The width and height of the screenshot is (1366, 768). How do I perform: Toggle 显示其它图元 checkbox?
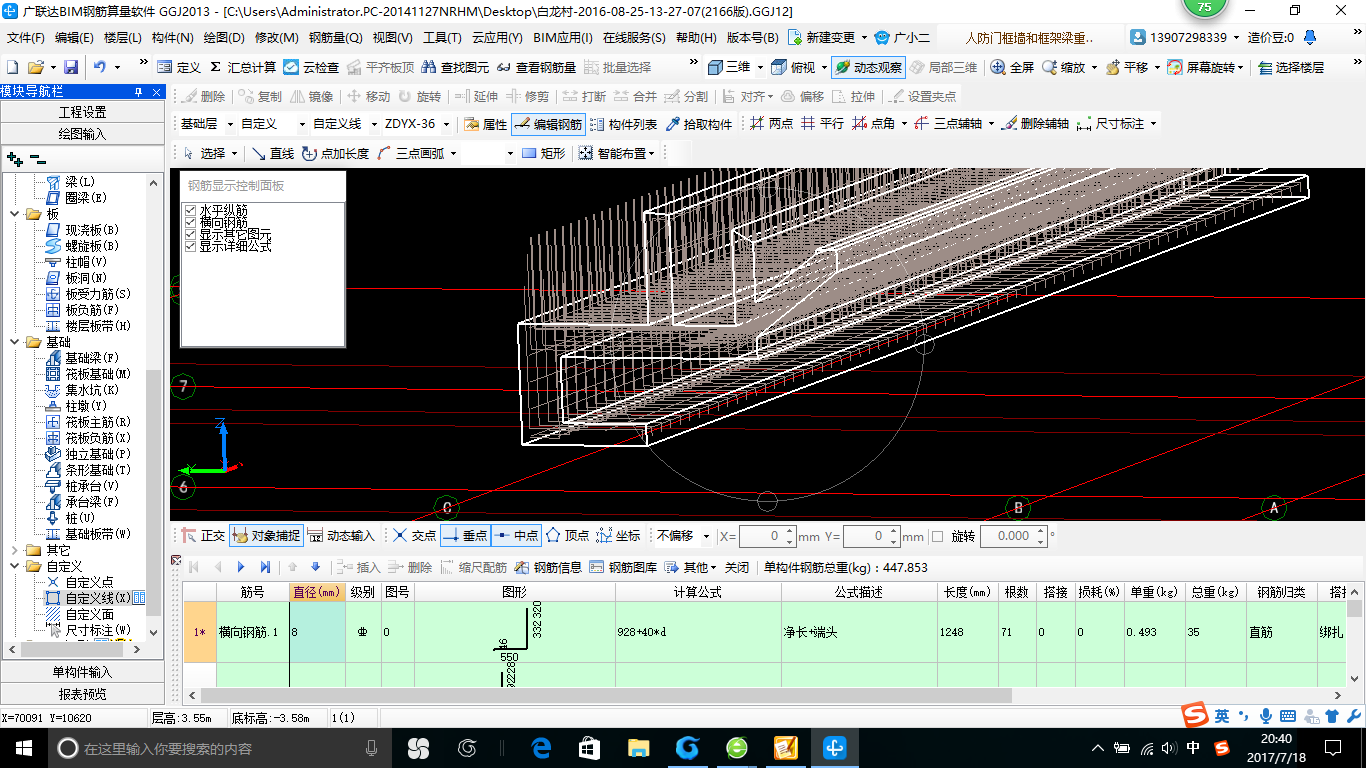point(190,234)
